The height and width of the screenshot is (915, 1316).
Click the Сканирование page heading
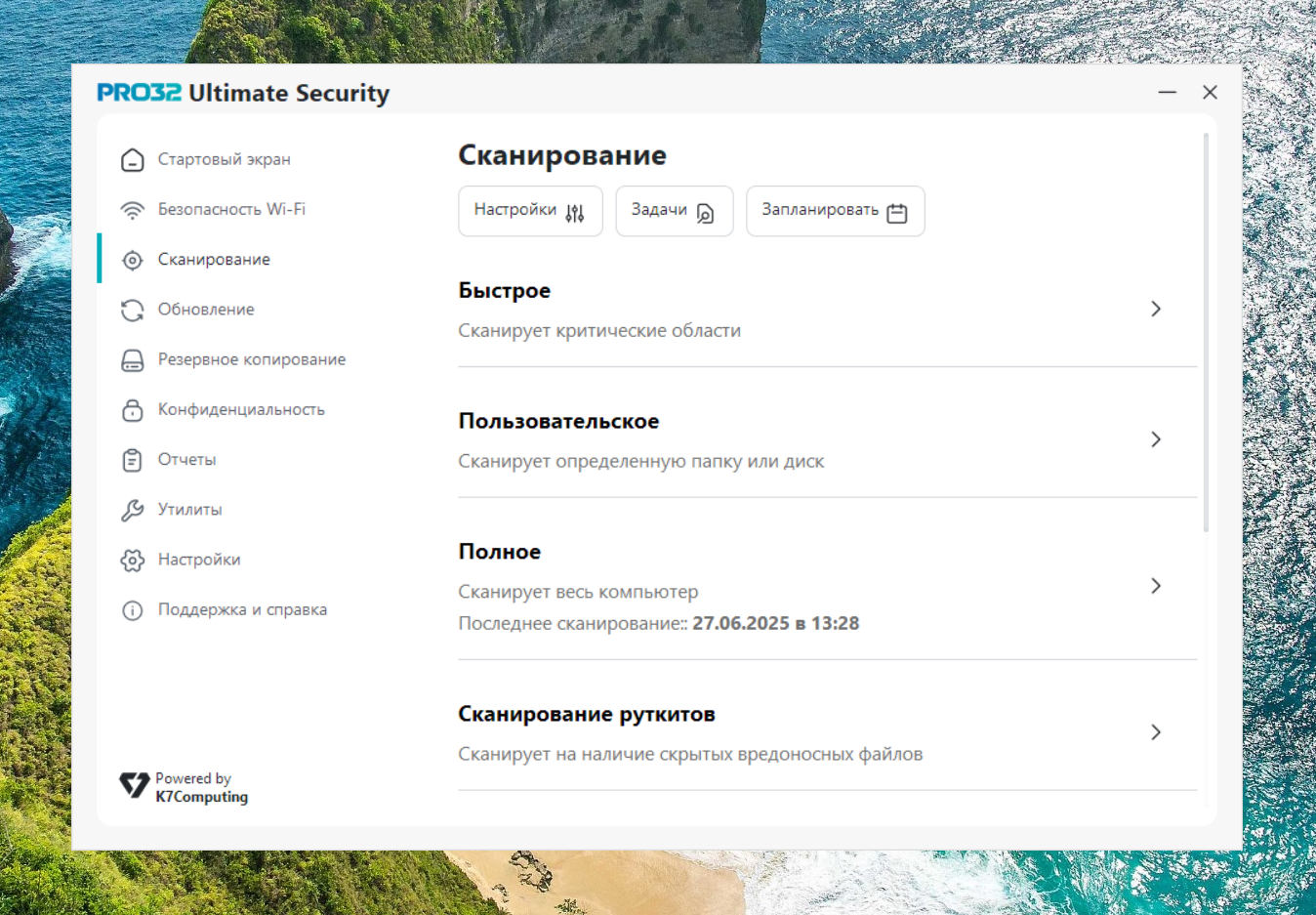click(x=562, y=155)
